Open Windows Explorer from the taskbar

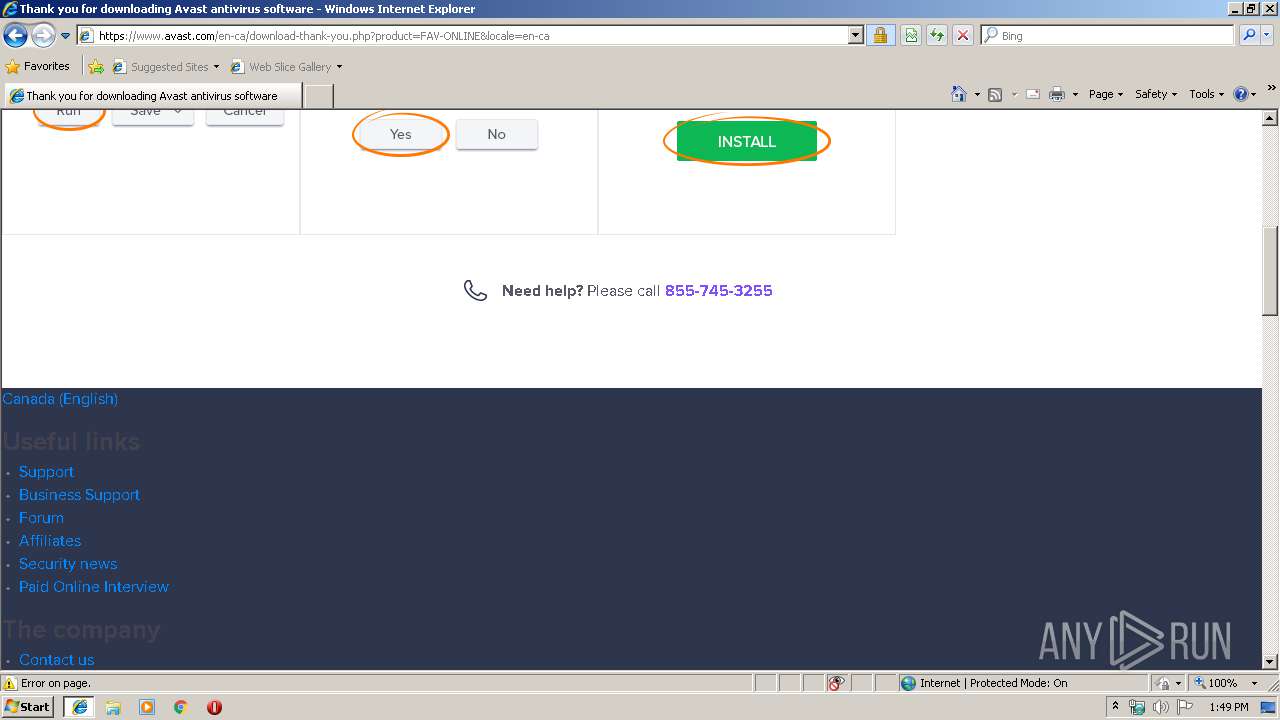[113, 707]
